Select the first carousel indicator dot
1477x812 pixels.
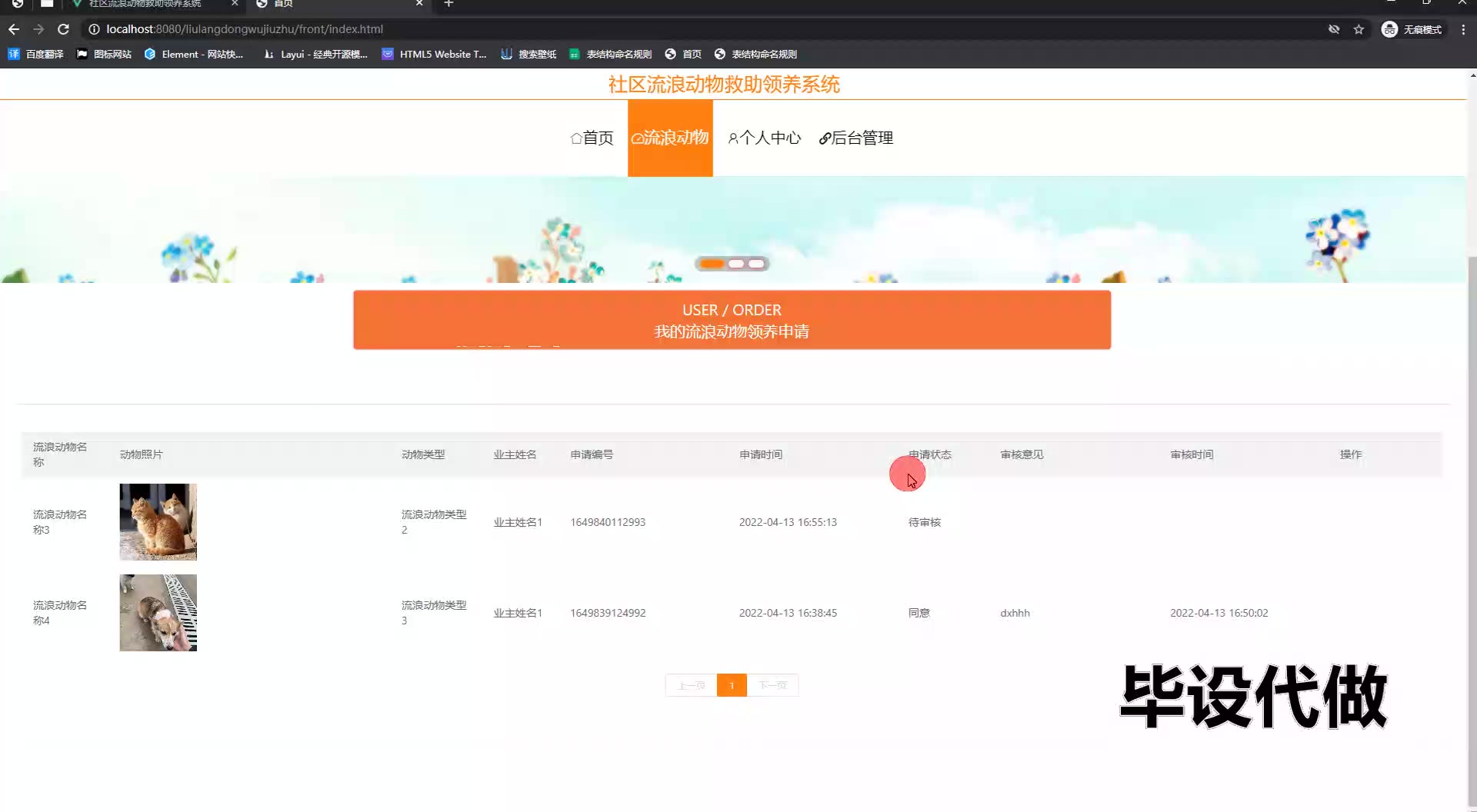click(x=712, y=264)
